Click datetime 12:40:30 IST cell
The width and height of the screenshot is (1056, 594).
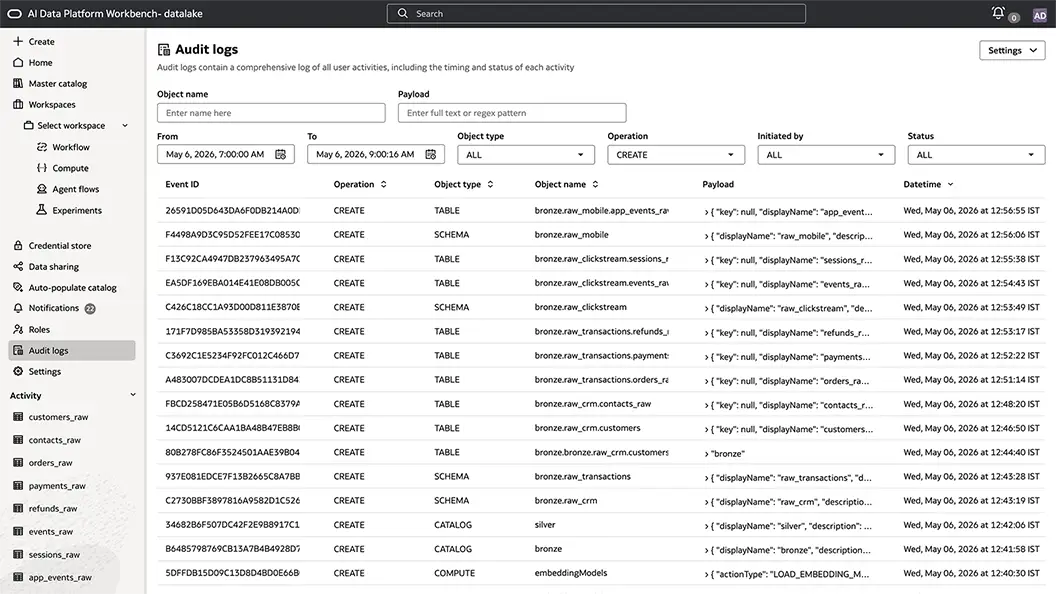click(971, 573)
